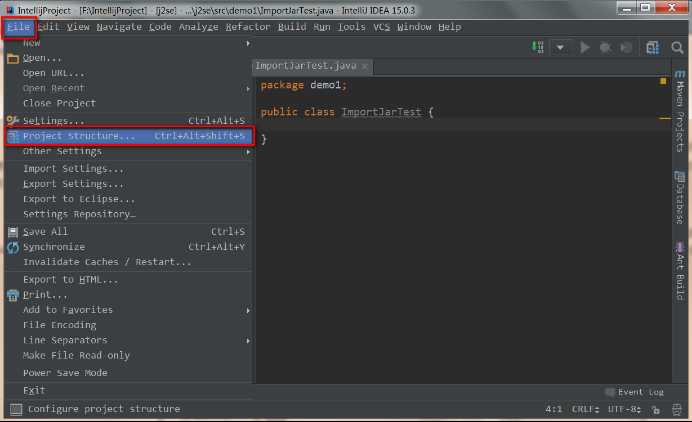Click the Project Structure icon in menu
692x422 pixels.
click(x=13, y=136)
